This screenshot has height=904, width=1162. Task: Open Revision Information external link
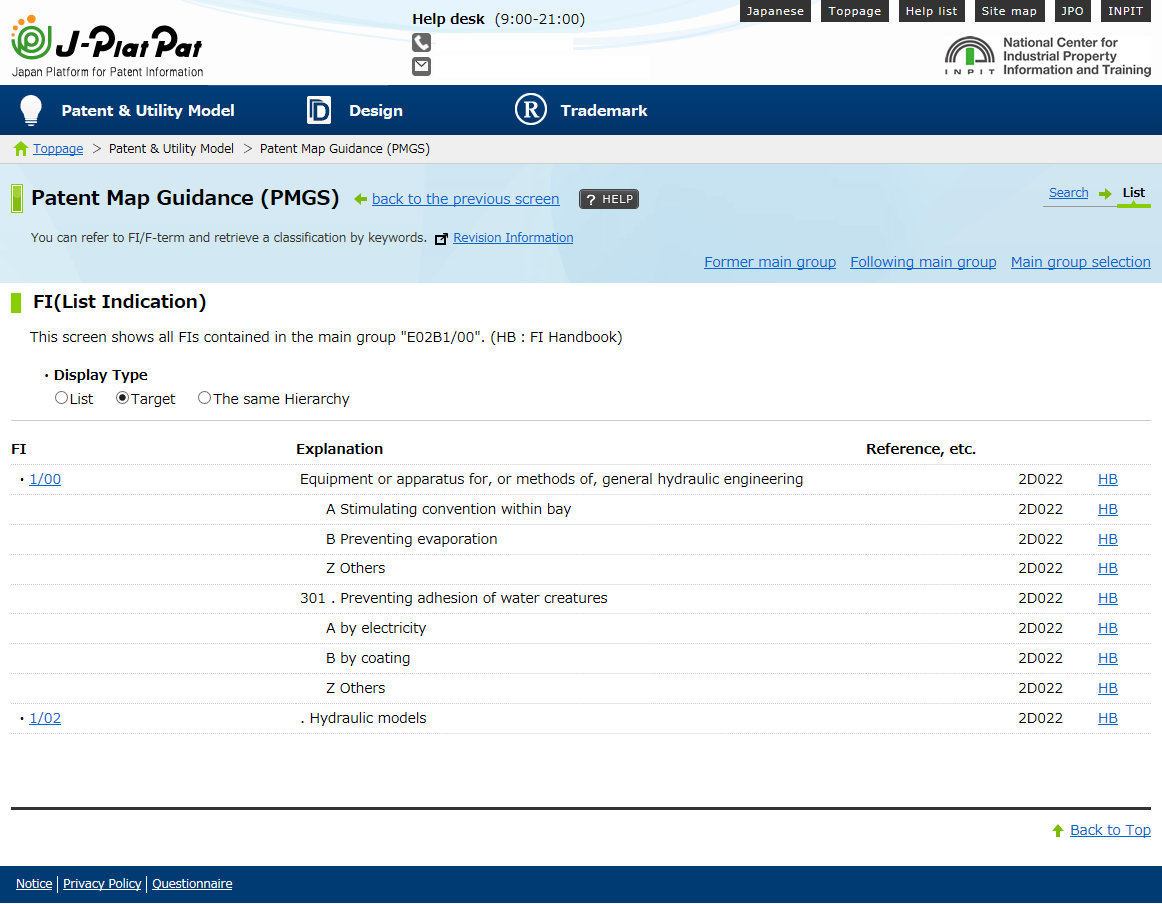point(512,238)
